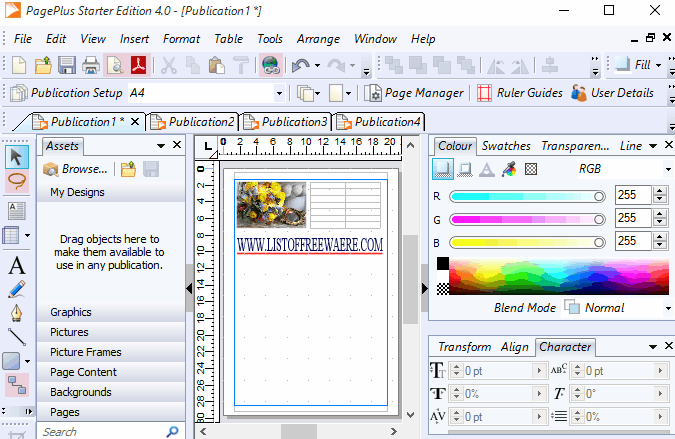Select the flower image on the page
Screen dimensions: 675x439
(271, 205)
